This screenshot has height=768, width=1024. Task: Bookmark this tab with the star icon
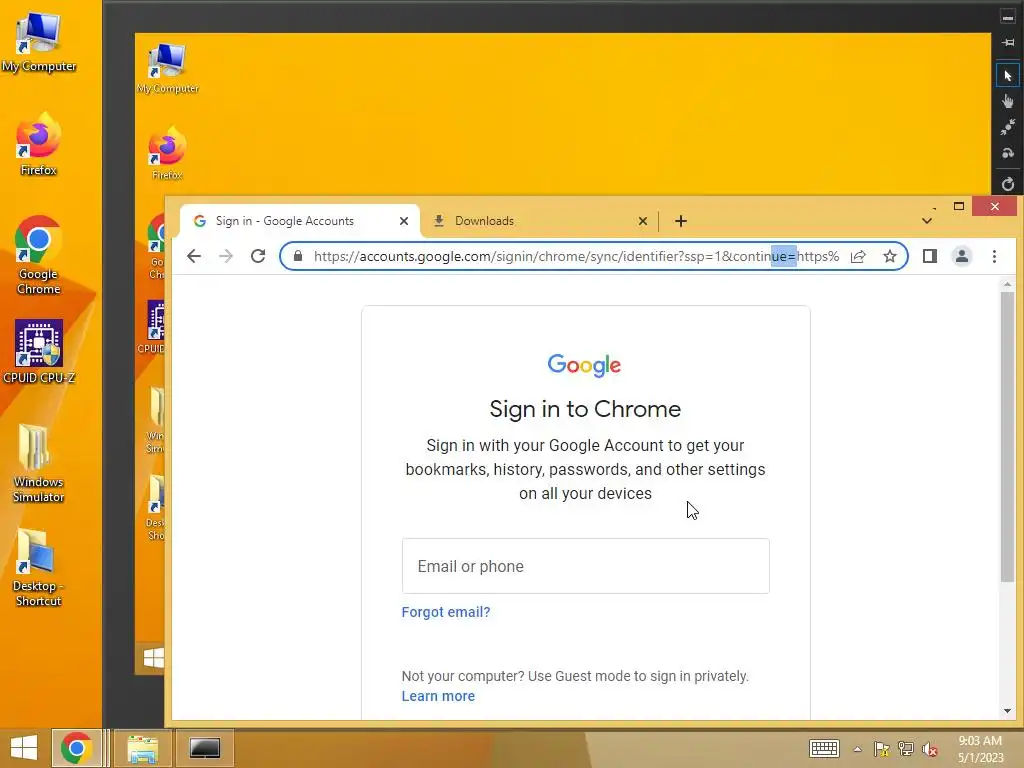point(889,256)
